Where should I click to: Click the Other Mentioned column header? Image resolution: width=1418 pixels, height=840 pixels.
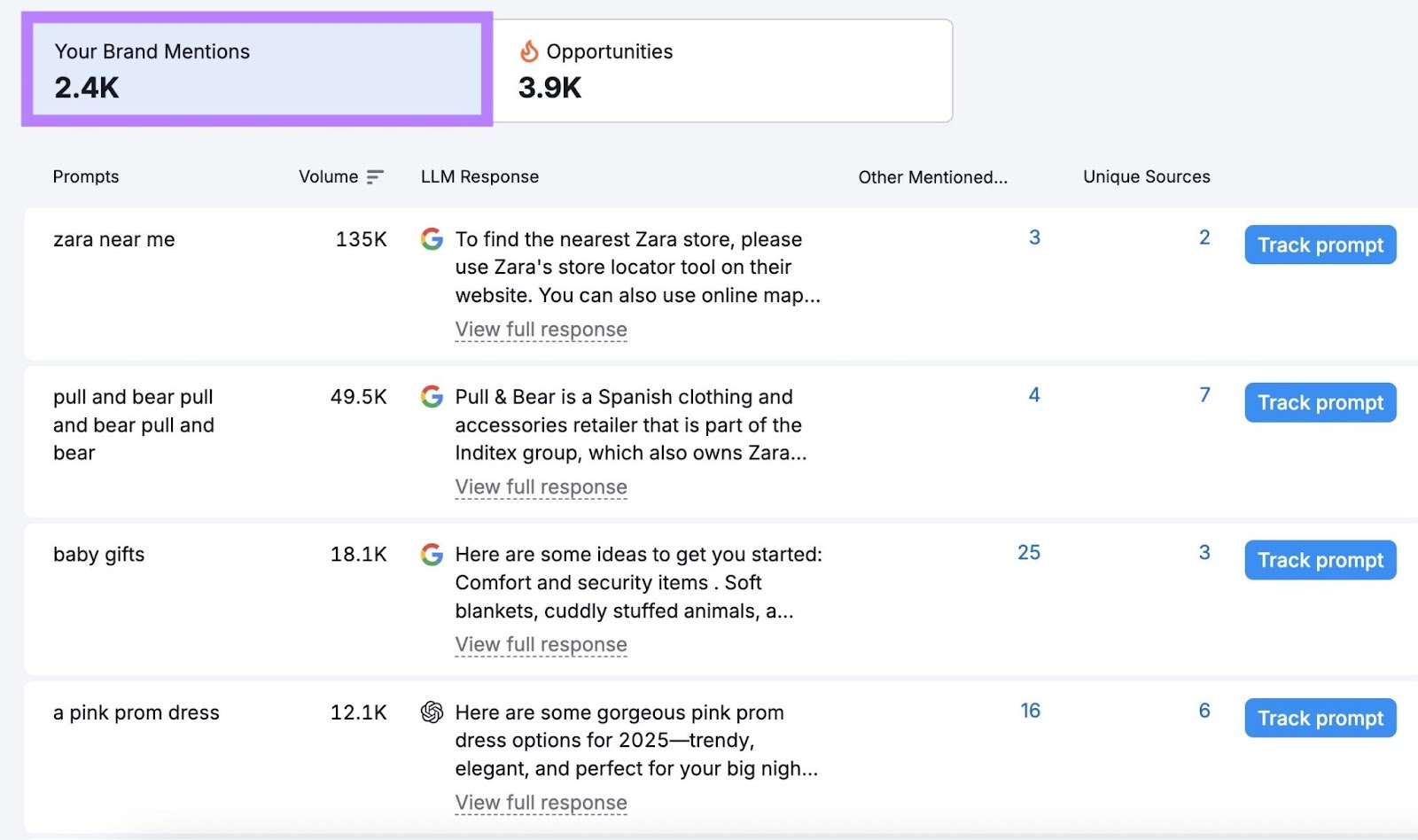932,177
